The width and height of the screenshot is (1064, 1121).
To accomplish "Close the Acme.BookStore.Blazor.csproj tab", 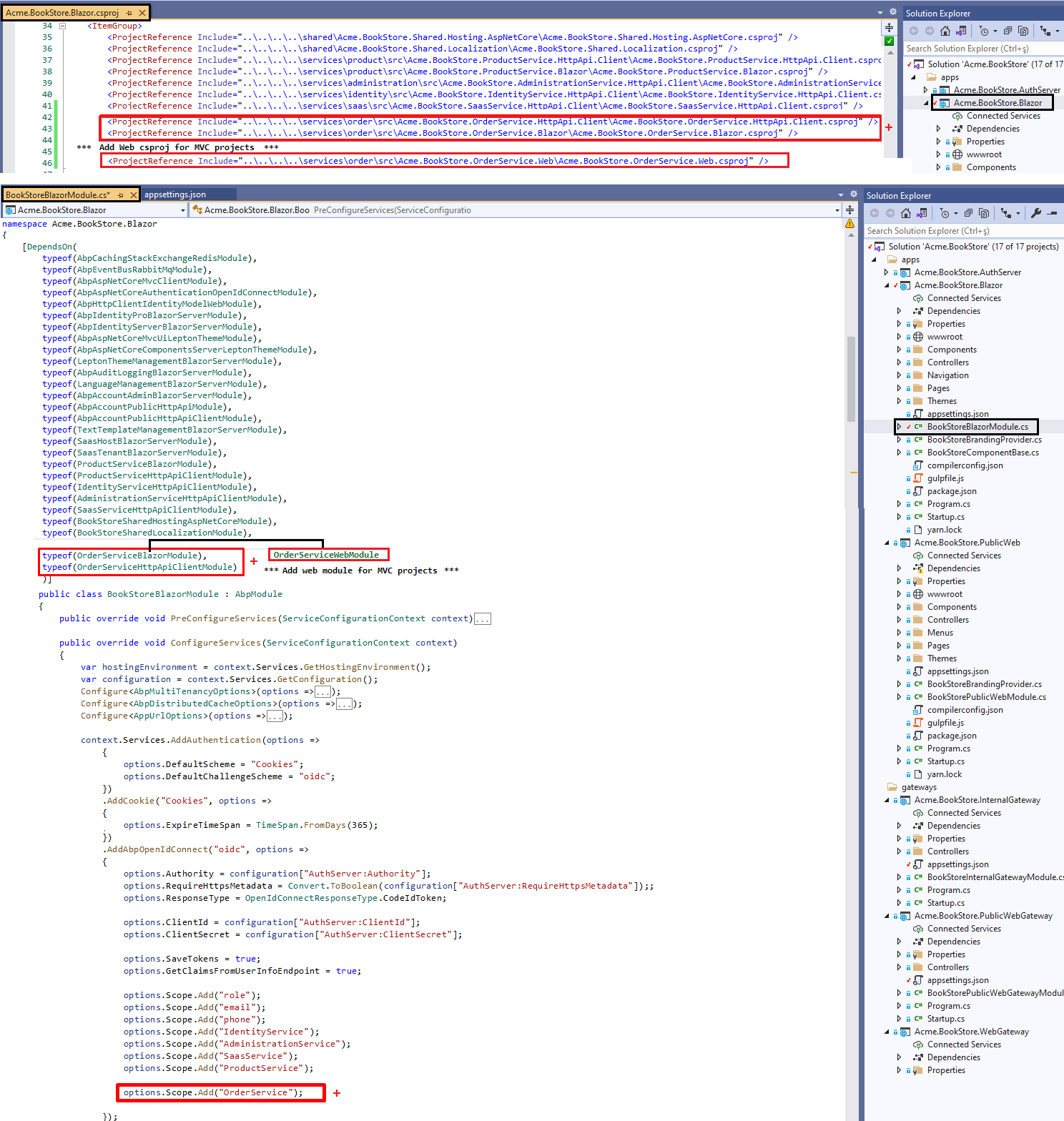I will [x=142, y=13].
